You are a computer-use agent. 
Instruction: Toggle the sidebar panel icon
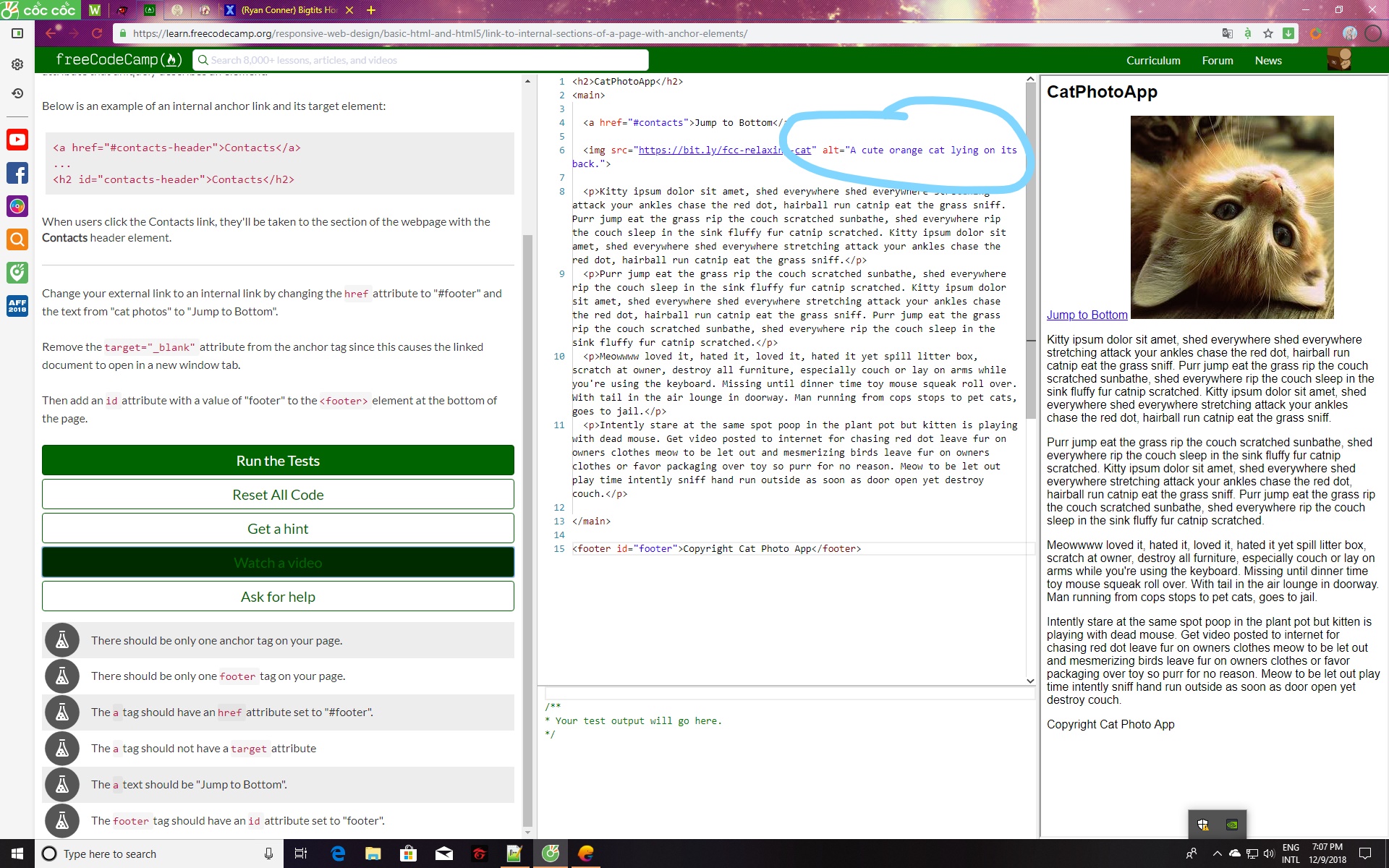[x=17, y=33]
